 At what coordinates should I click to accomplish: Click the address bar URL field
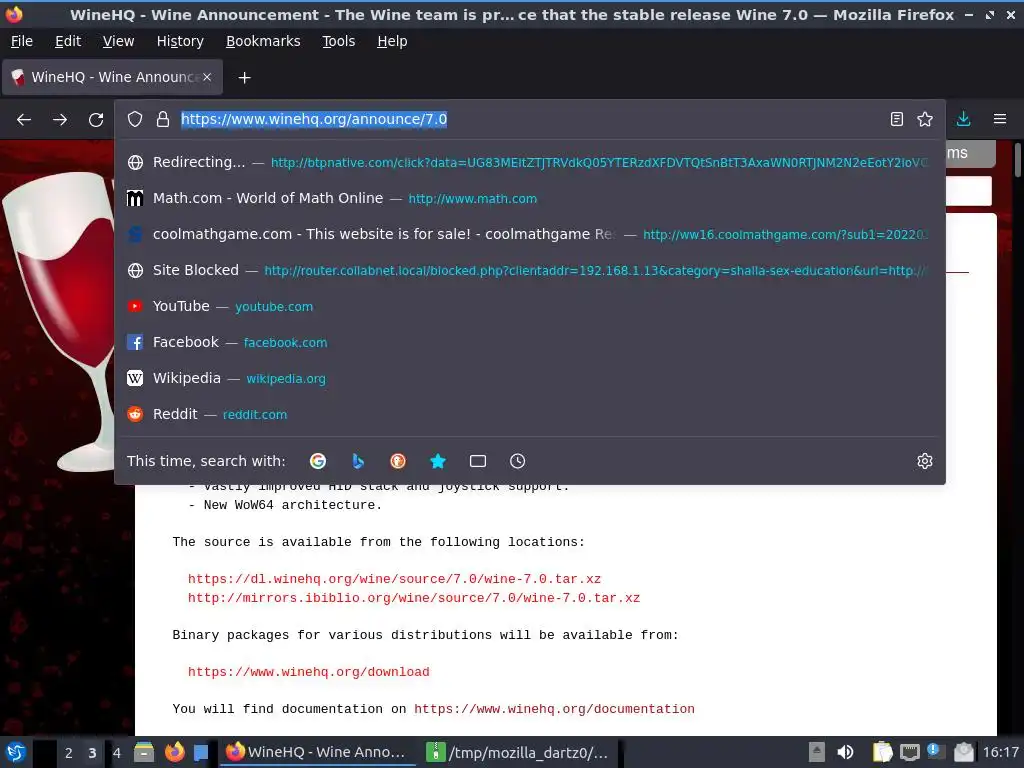point(529,119)
